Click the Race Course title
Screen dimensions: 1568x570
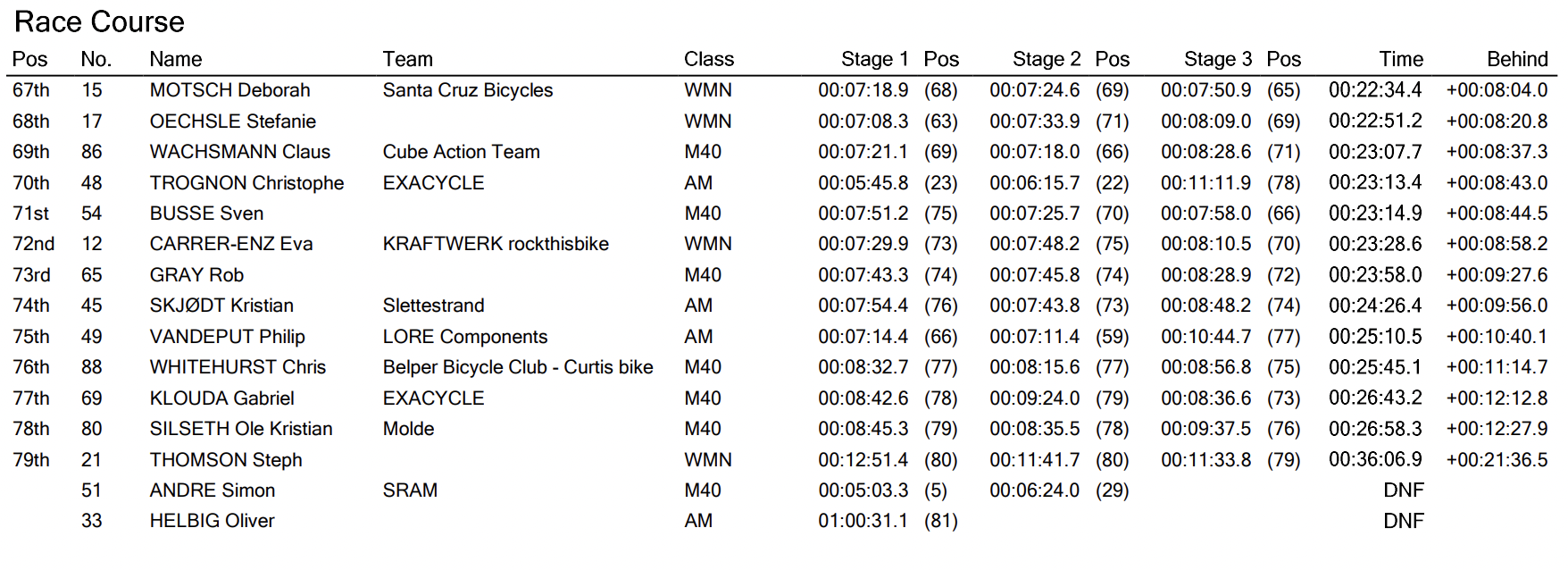pyautogui.click(x=99, y=21)
